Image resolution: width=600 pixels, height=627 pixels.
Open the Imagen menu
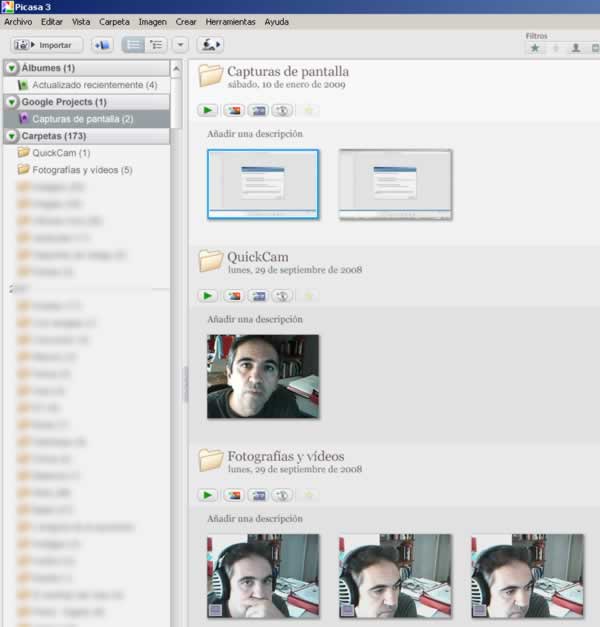(x=152, y=22)
